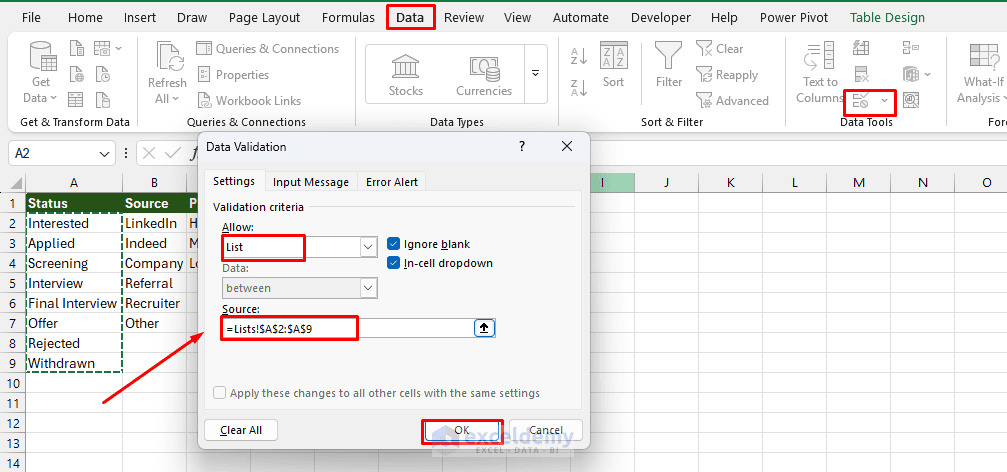Select the LinkedIn cell
The height and width of the screenshot is (472, 1007).
[x=154, y=223]
